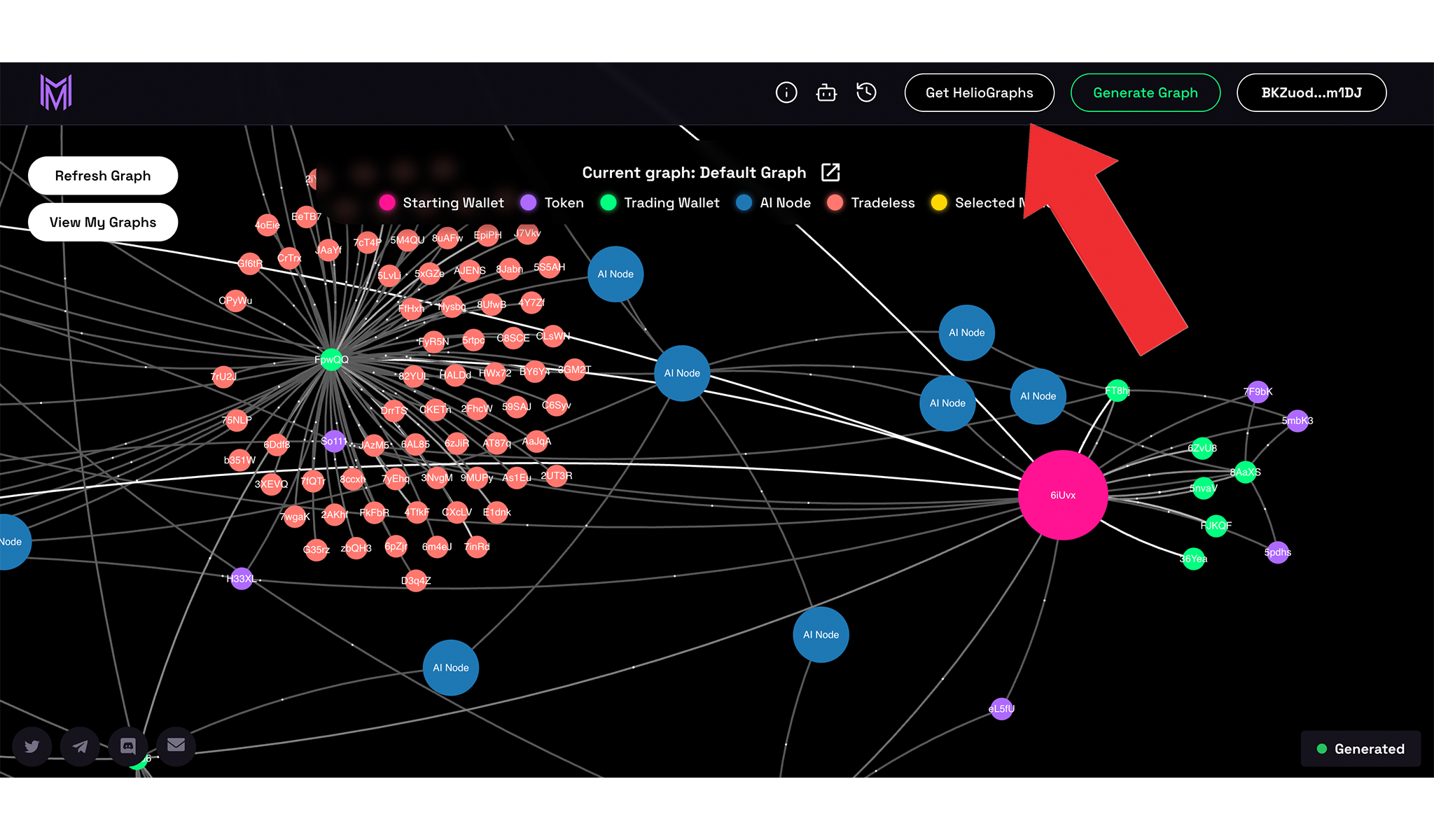Open the AI bot icon

point(826,92)
